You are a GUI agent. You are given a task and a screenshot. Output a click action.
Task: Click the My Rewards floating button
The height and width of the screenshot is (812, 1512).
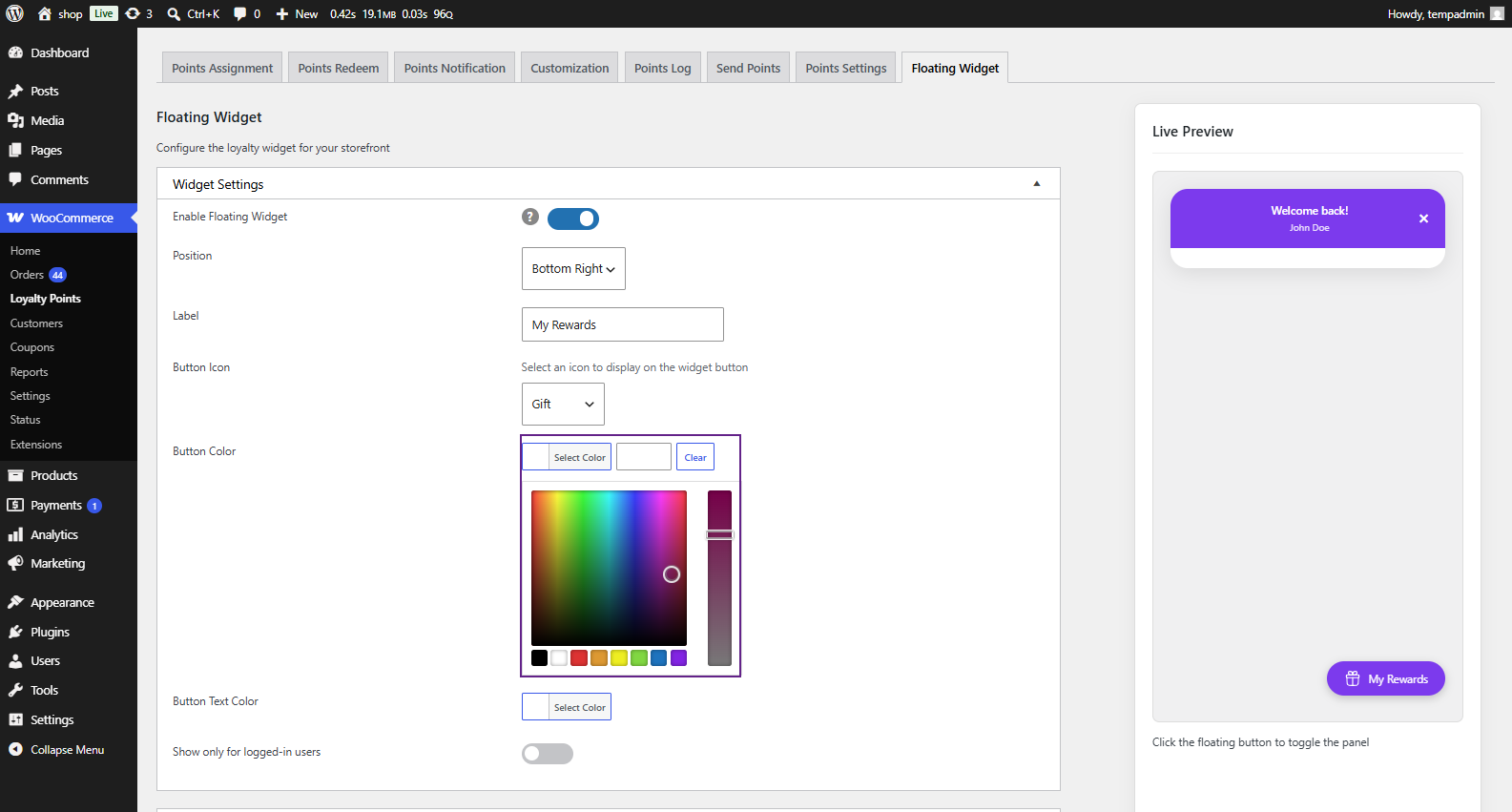[x=1385, y=678]
